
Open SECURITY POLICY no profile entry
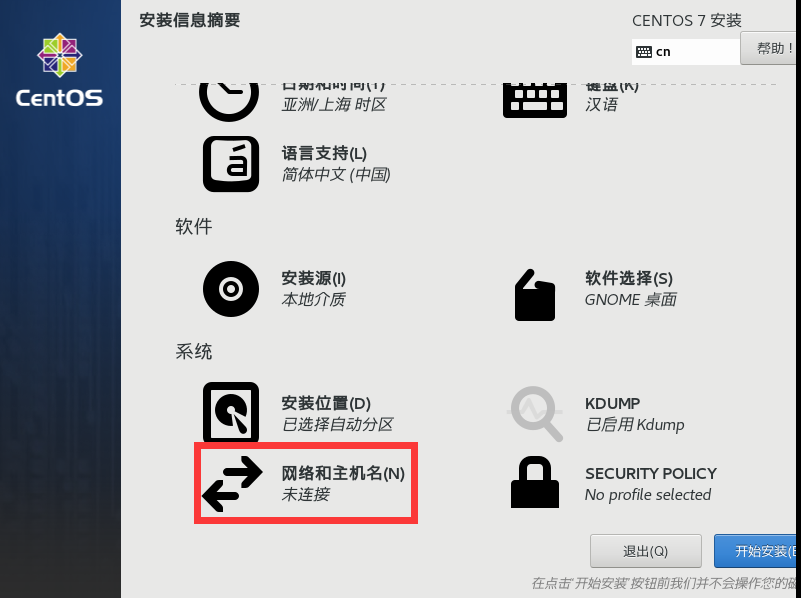coord(651,484)
